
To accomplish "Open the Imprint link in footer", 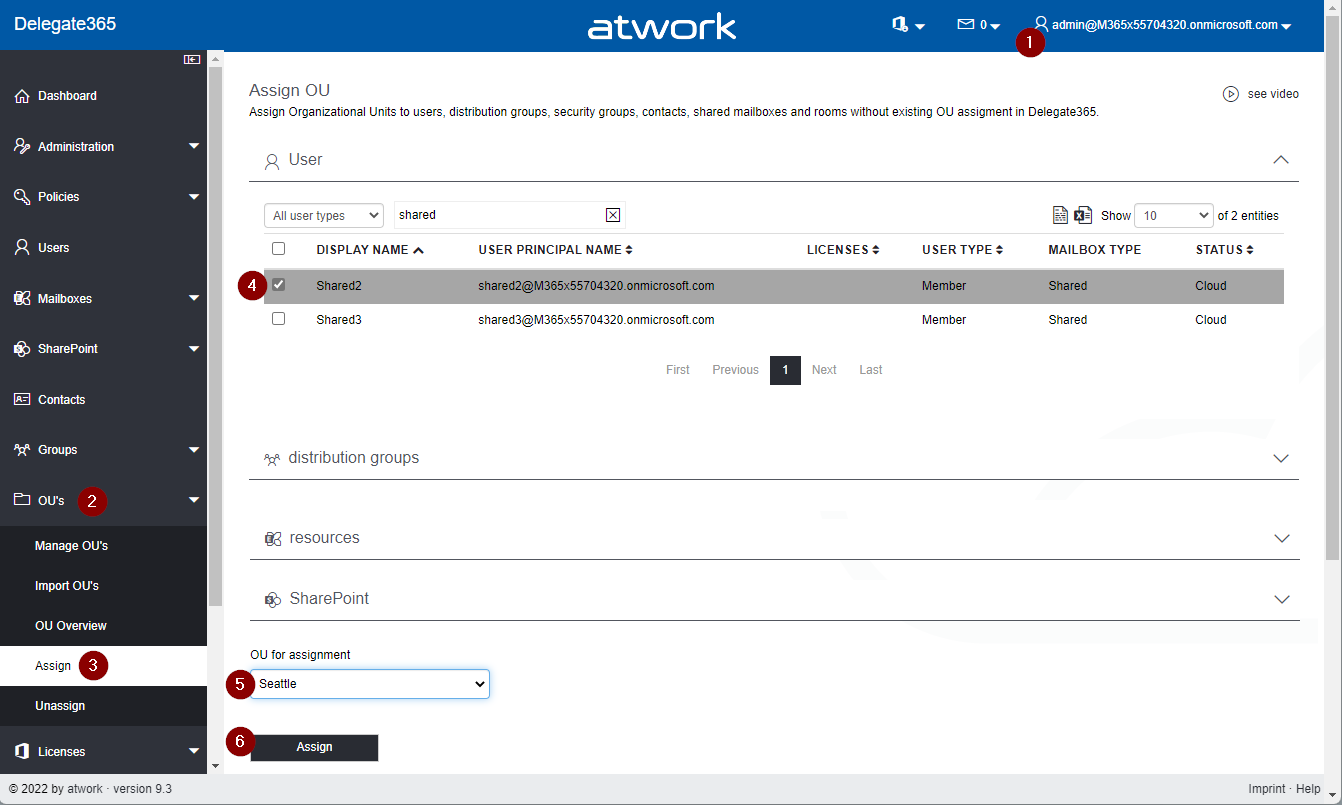I will point(1266,789).
